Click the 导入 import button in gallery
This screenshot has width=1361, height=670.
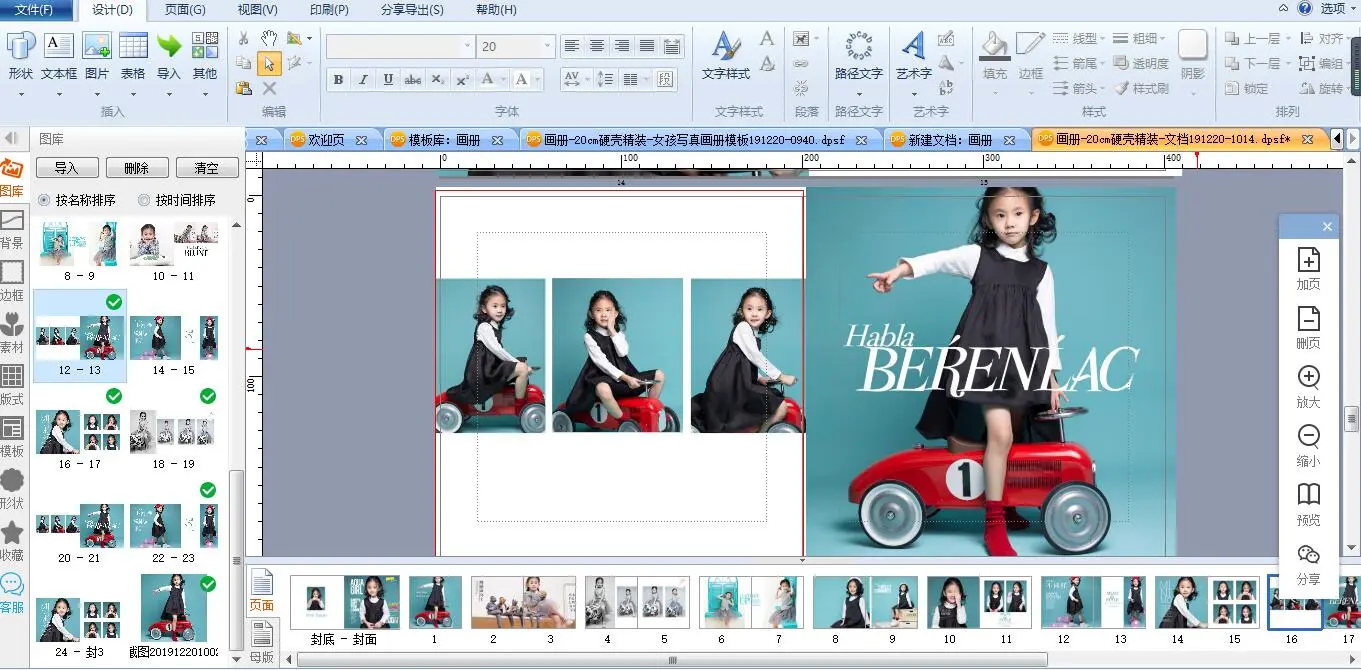click(x=67, y=168)
